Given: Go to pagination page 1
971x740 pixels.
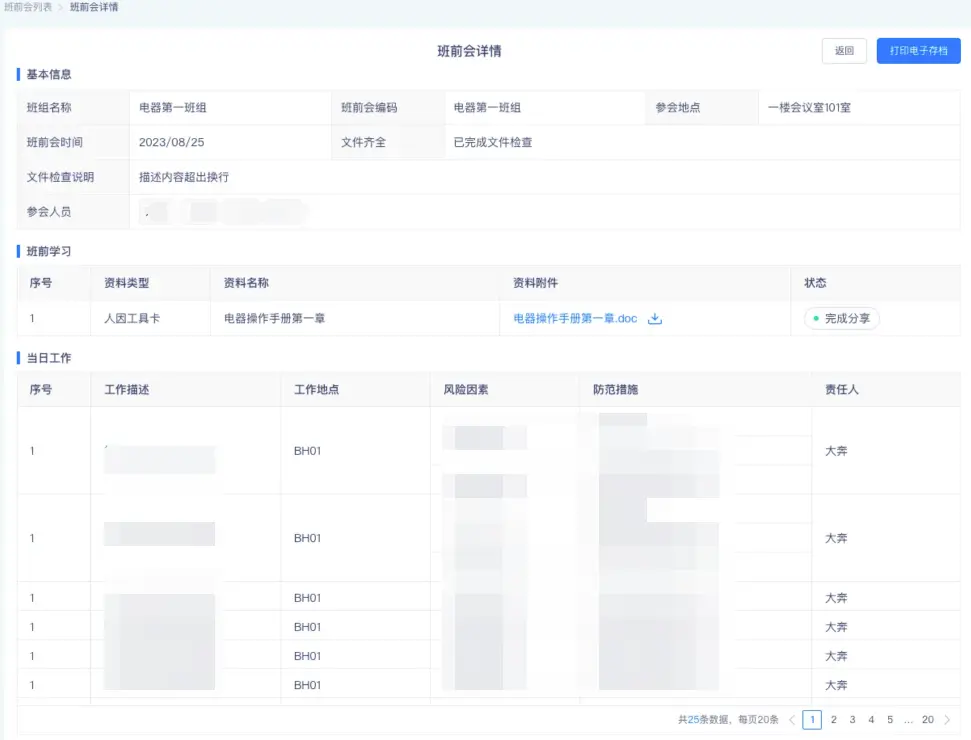Looking at the screenshot, I should point(812,720).
